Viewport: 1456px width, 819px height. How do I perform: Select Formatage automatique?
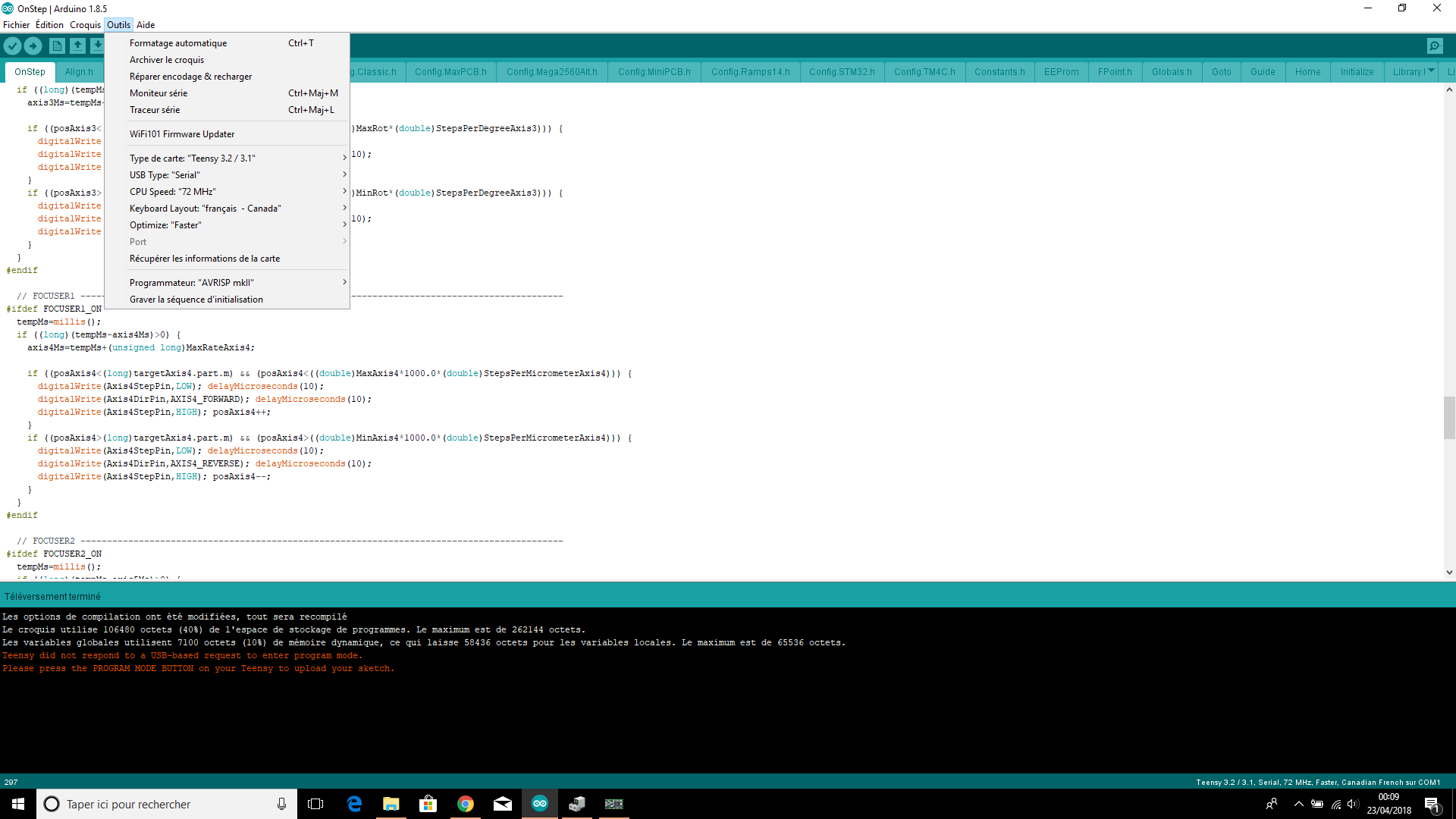[x=227, y=43]
